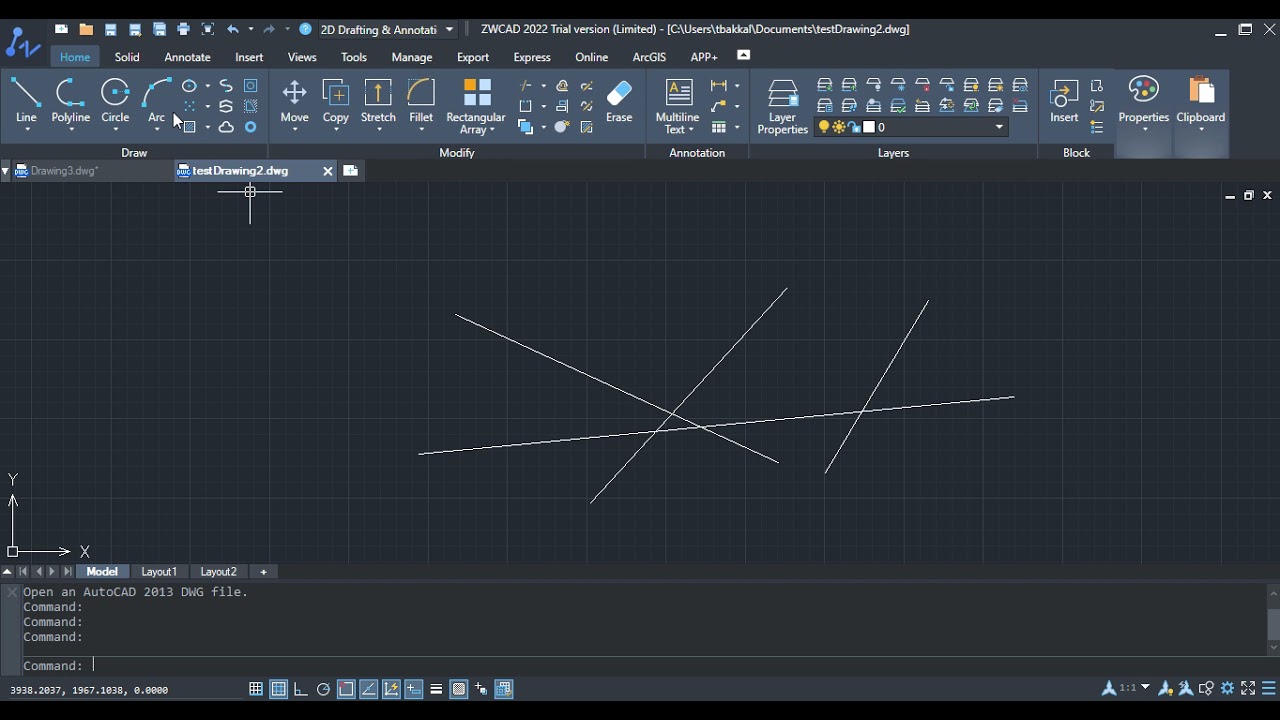Viewport: 1280px width, 720px height.
Task: Collapse the ribbon using the arrow button
Action: [743, 55]
